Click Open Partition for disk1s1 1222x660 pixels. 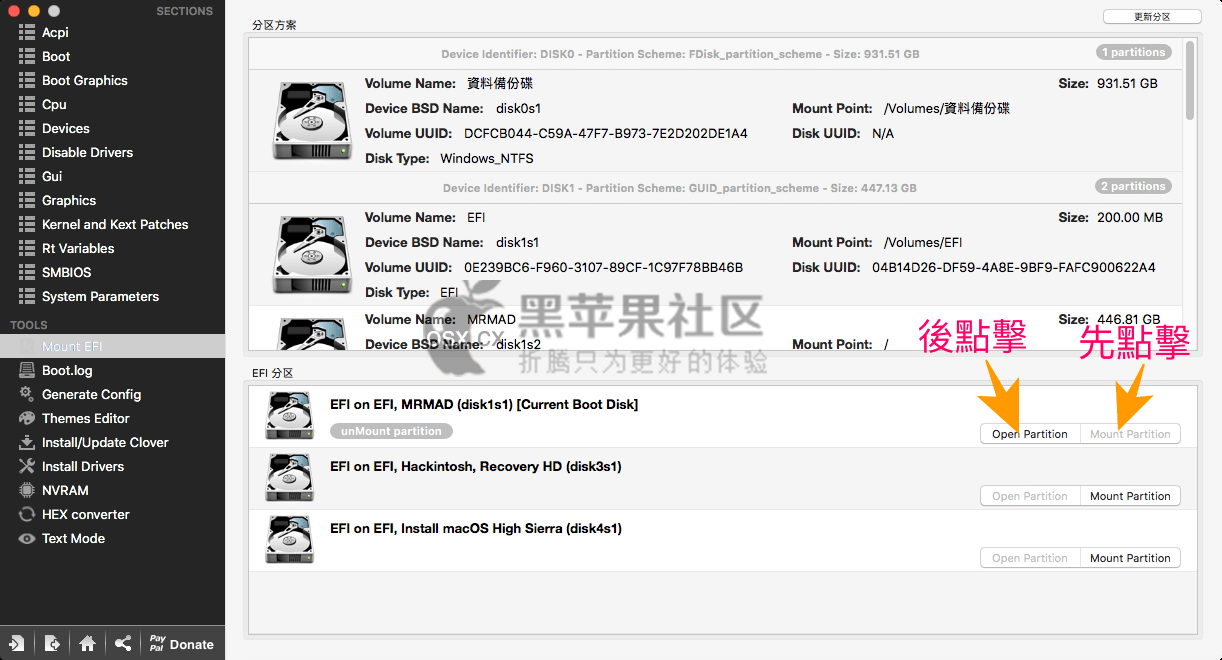click(1030, 434)
